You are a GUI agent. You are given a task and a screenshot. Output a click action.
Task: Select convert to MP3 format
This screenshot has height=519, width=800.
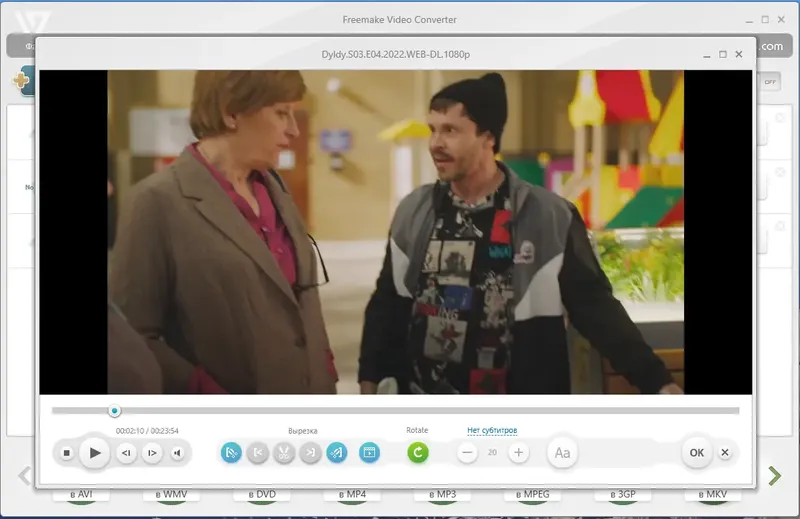click(x=442, y=496)
